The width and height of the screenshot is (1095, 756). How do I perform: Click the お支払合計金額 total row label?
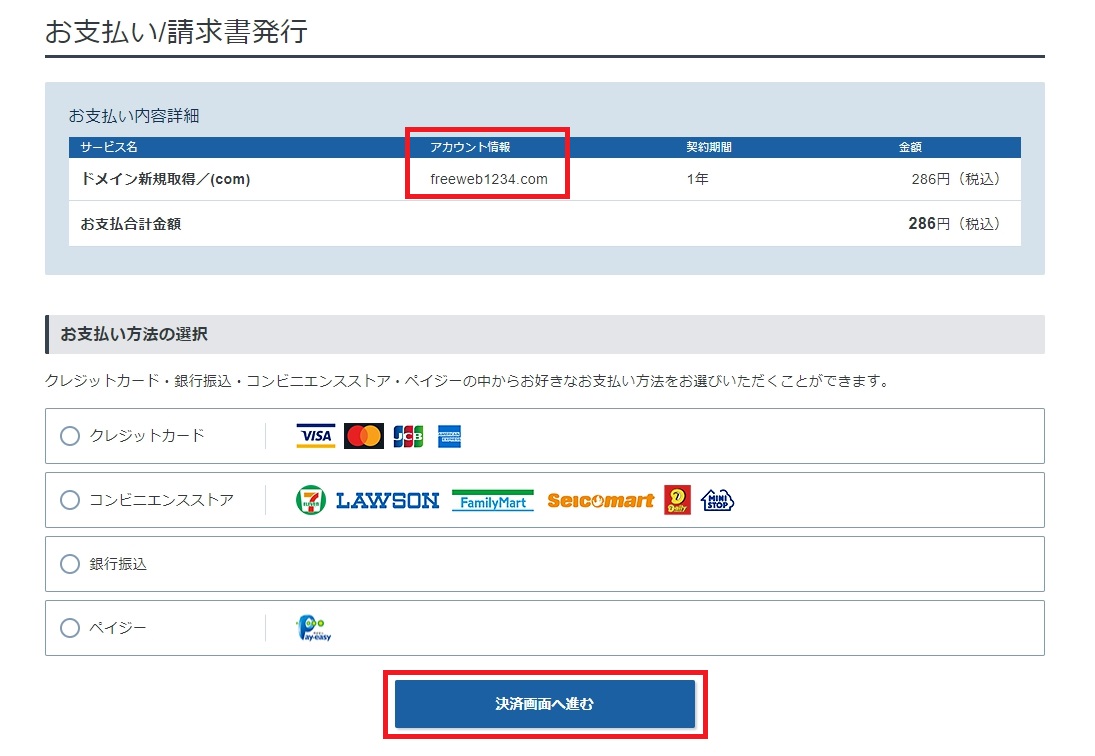click(x=131, y=224)
